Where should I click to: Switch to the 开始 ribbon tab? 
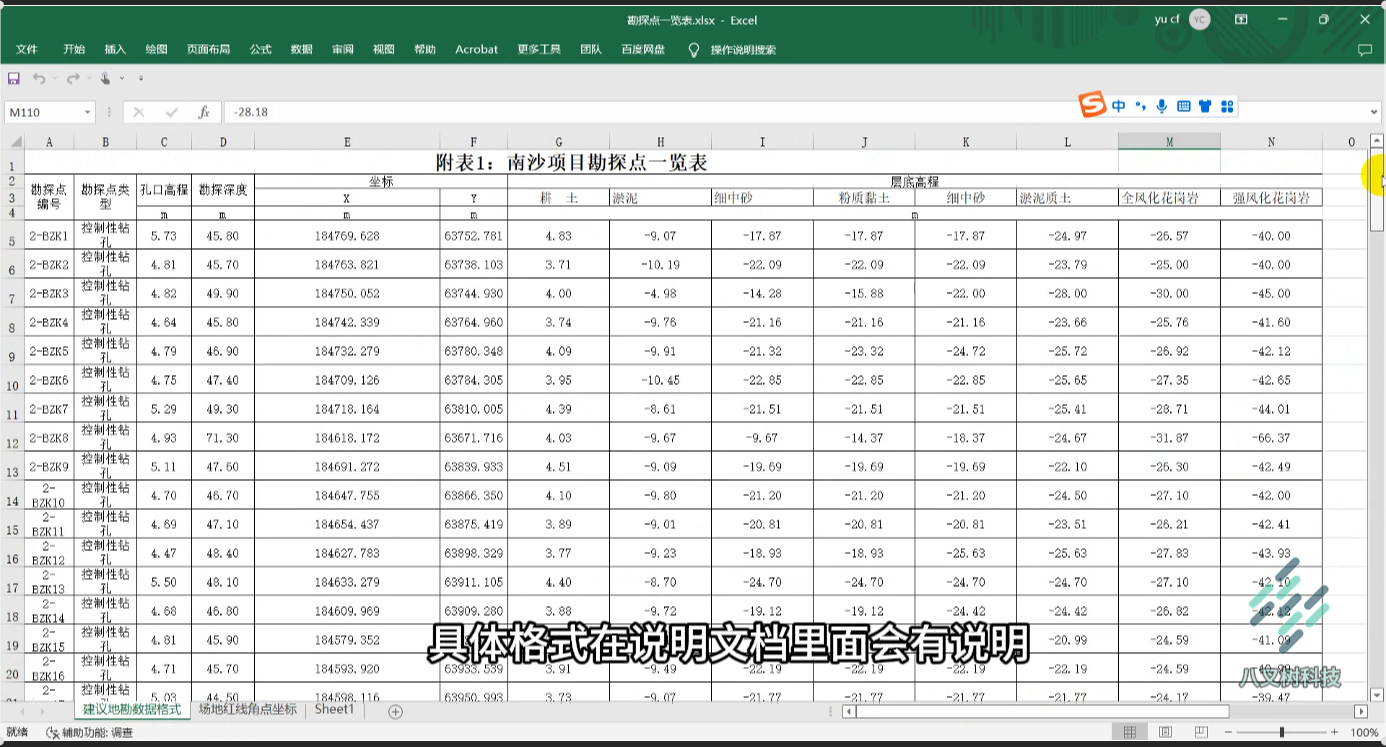click(x=74, y=49)
